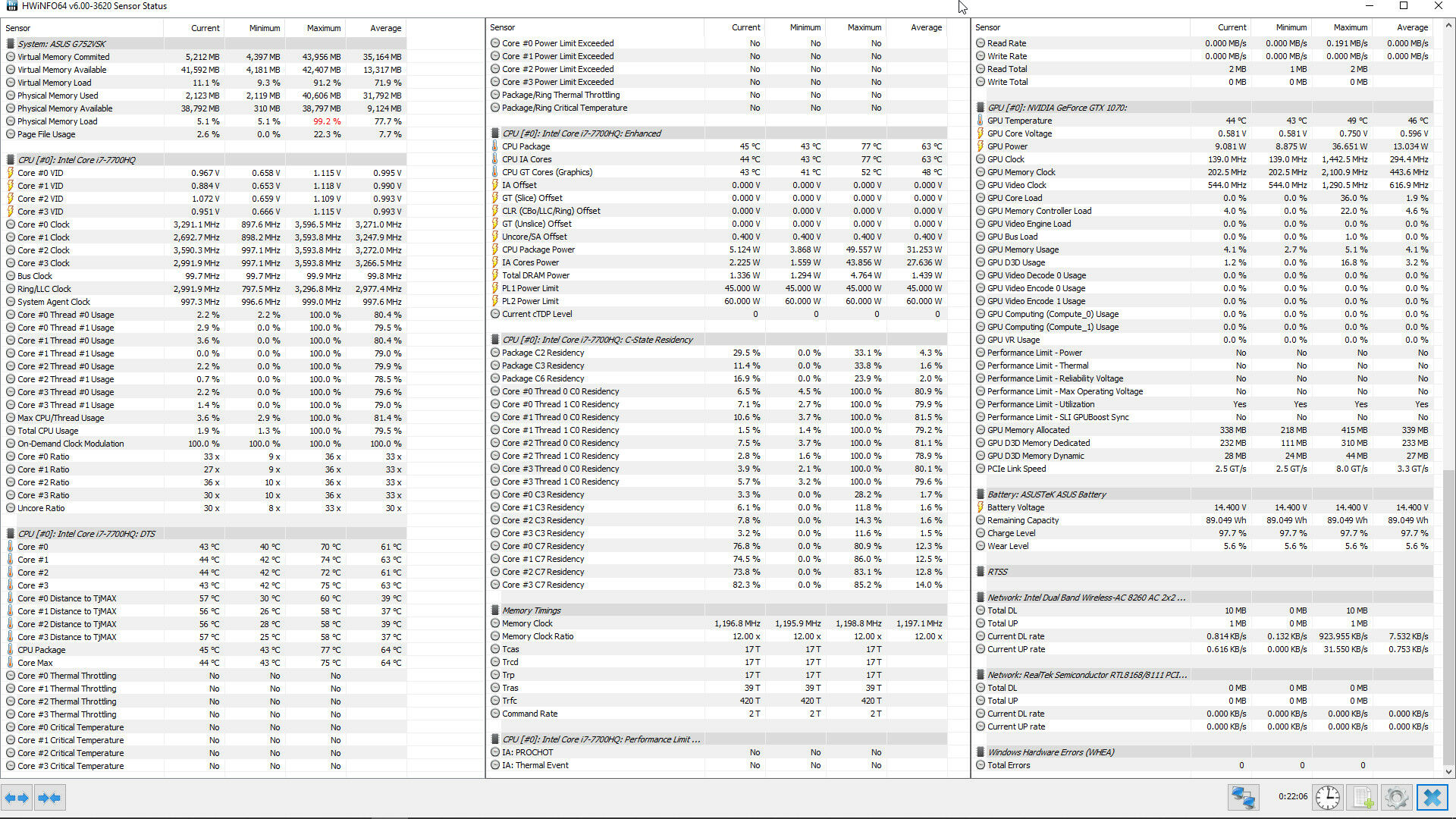The height and width of the screenshot is (819, 1456).
Task: Click the icon beside Battery: ASUSTeK ASUS Battery header
Action: click(981, 494)
